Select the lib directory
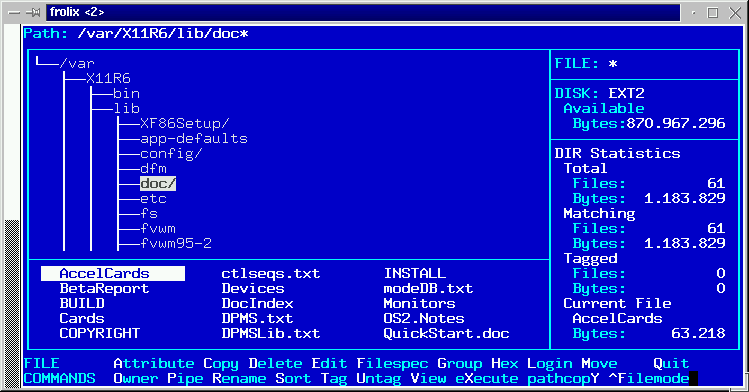This screenshot has width=749, height=392. click(x=126, y=108)
